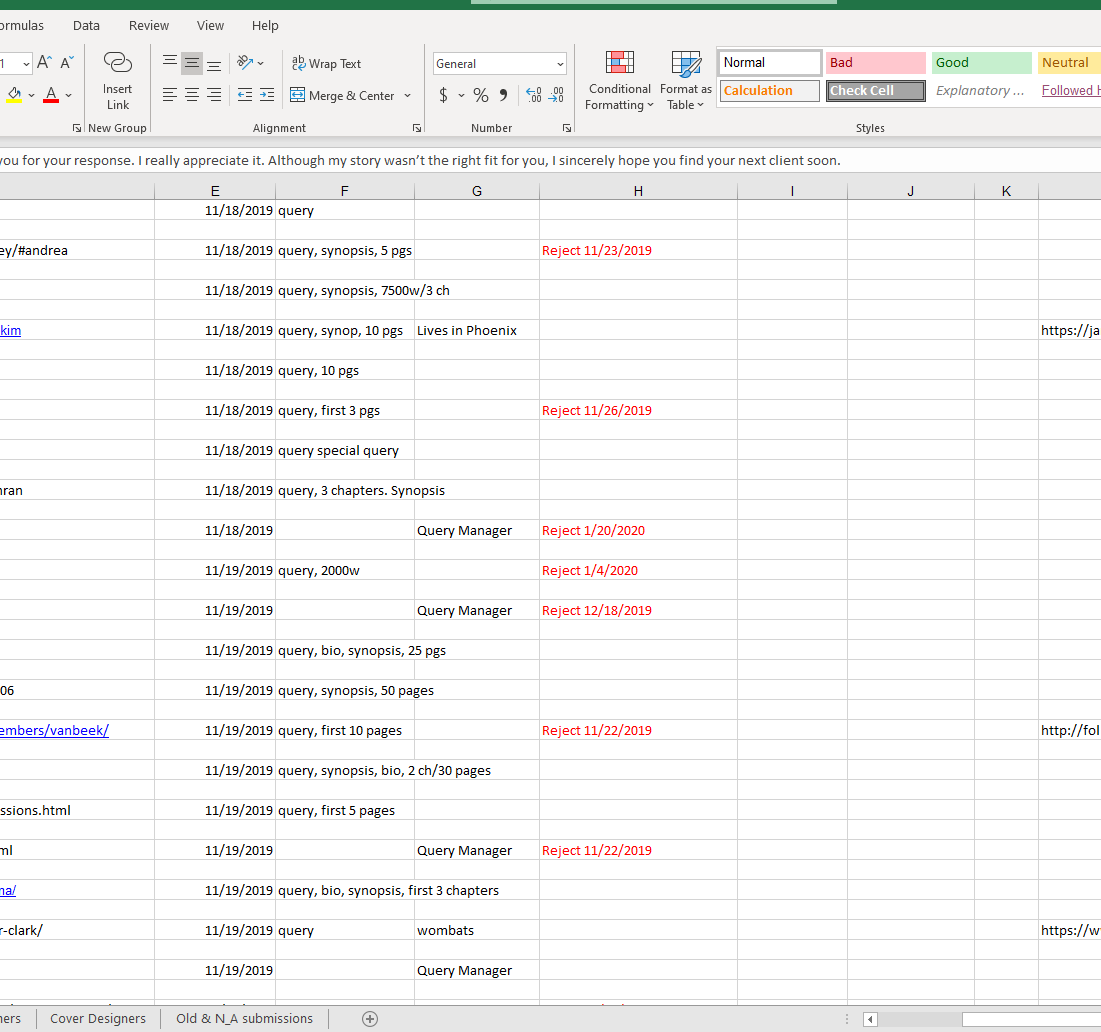1101x1032 pixels.
Task: Open the View ribbon tab
Action: pyautogui.click(x=211, y=25)
